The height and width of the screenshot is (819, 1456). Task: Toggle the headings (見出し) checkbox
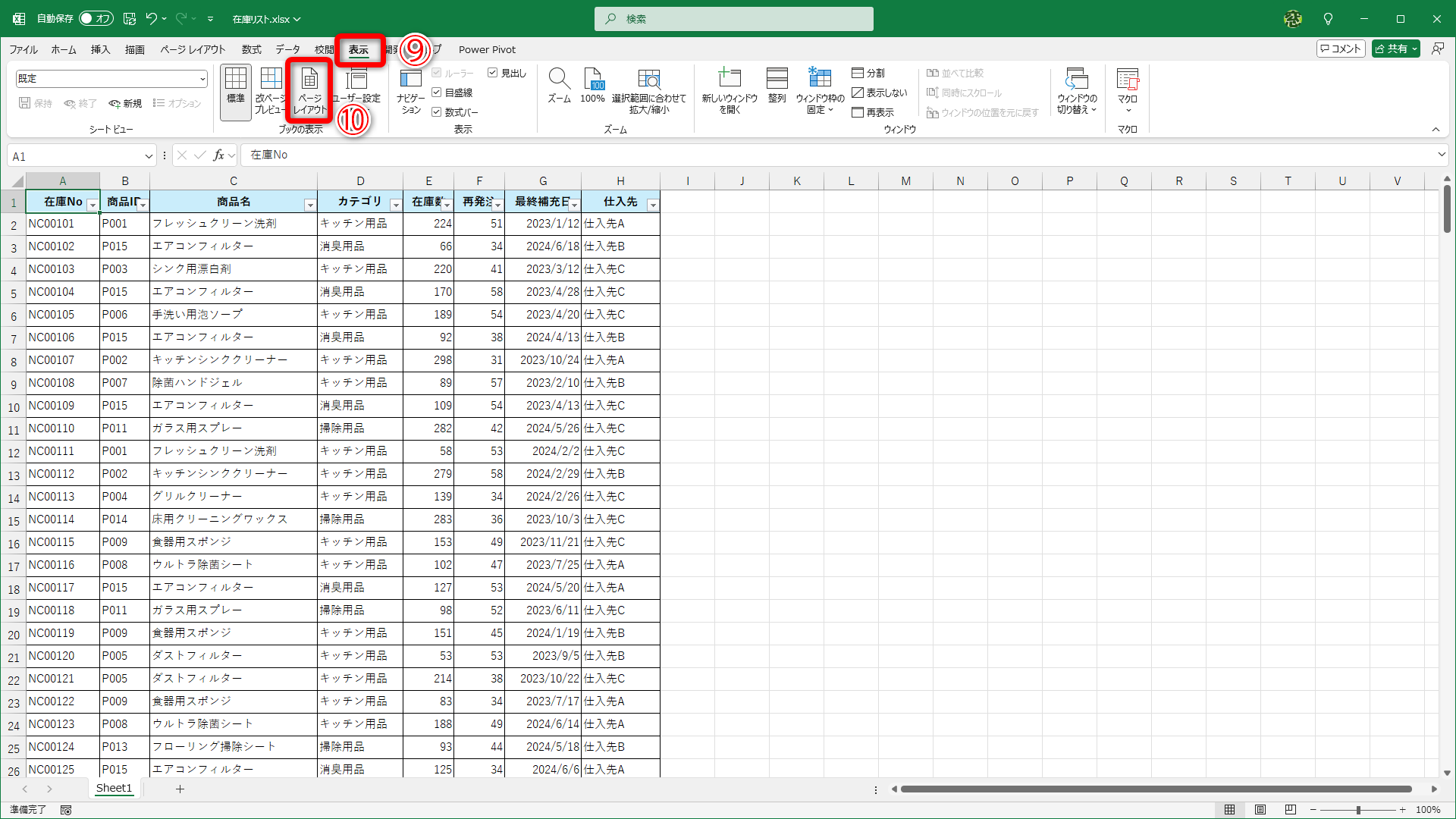[493, 73]
